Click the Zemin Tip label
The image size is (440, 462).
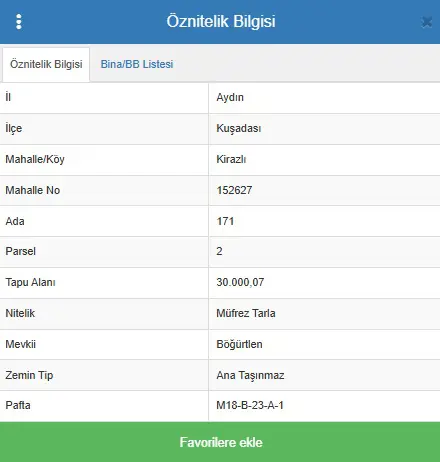coord(29,375)
